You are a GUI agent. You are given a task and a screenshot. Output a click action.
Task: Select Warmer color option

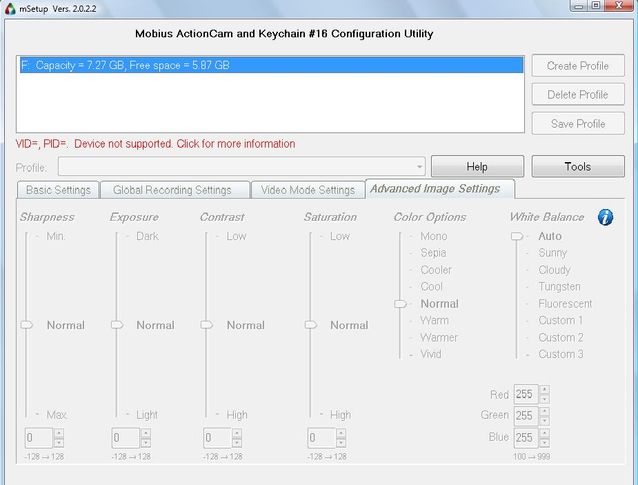point(439,337)
